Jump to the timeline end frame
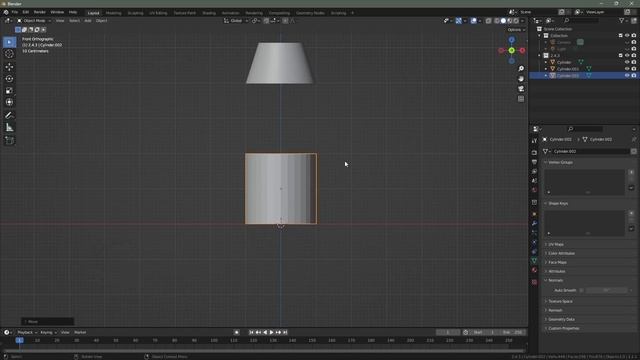640x360 pixels. click(x=285, y=332)
